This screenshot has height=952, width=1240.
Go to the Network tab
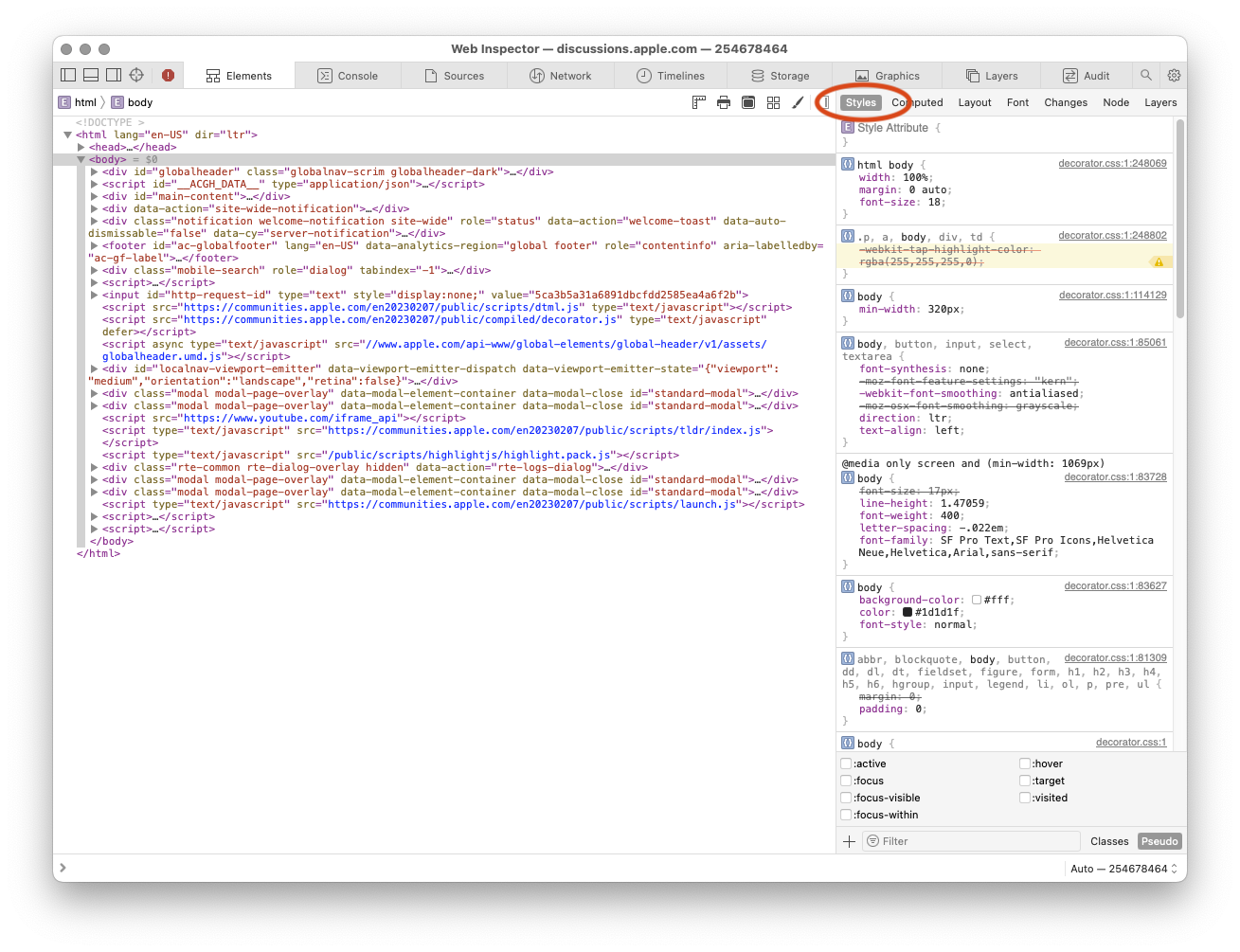click(560, 76)
